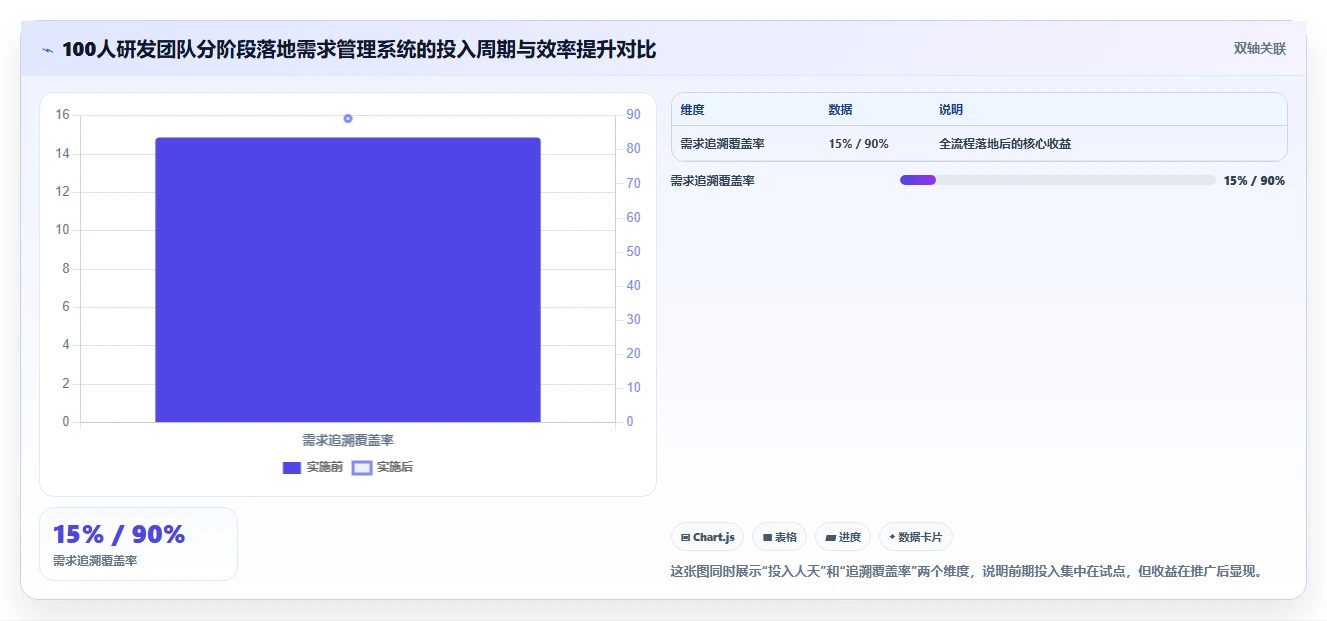The width and height of the screenshot is (1327, 621).
Task: Click the 实施后 legend label
Action: click(x=395, y=467)
